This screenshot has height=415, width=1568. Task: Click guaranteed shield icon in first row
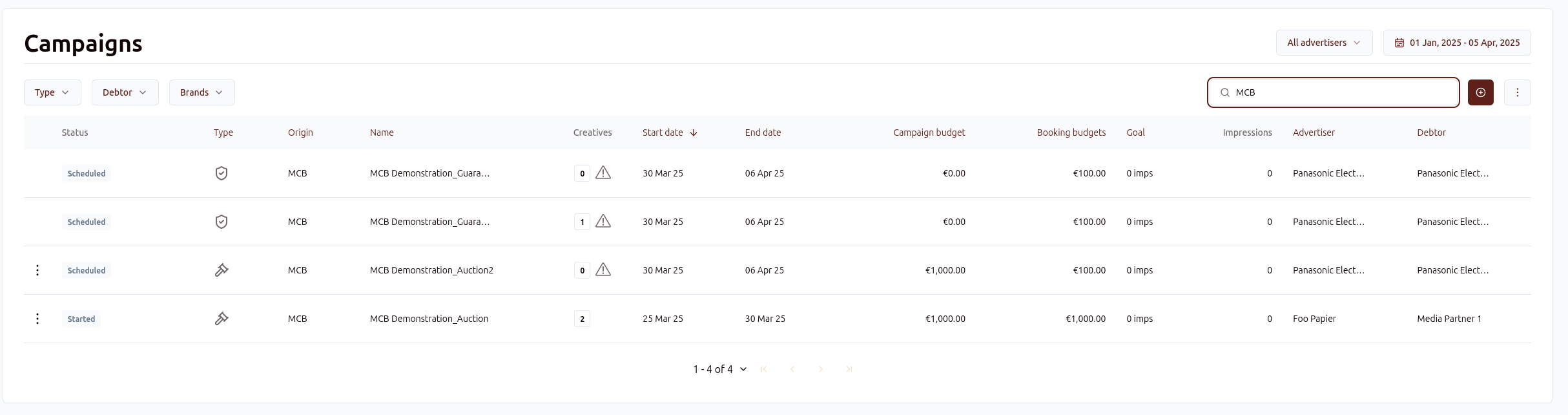pos(222,173)
